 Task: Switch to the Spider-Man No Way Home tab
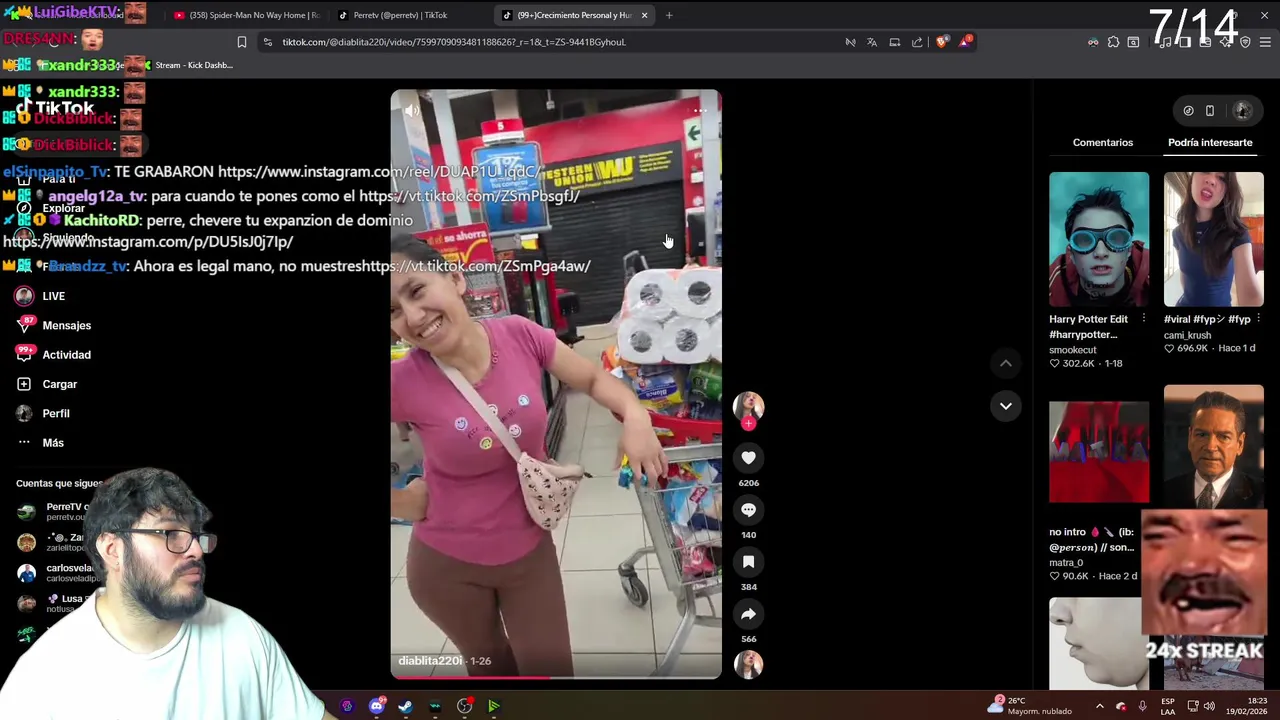pos(246,15)
